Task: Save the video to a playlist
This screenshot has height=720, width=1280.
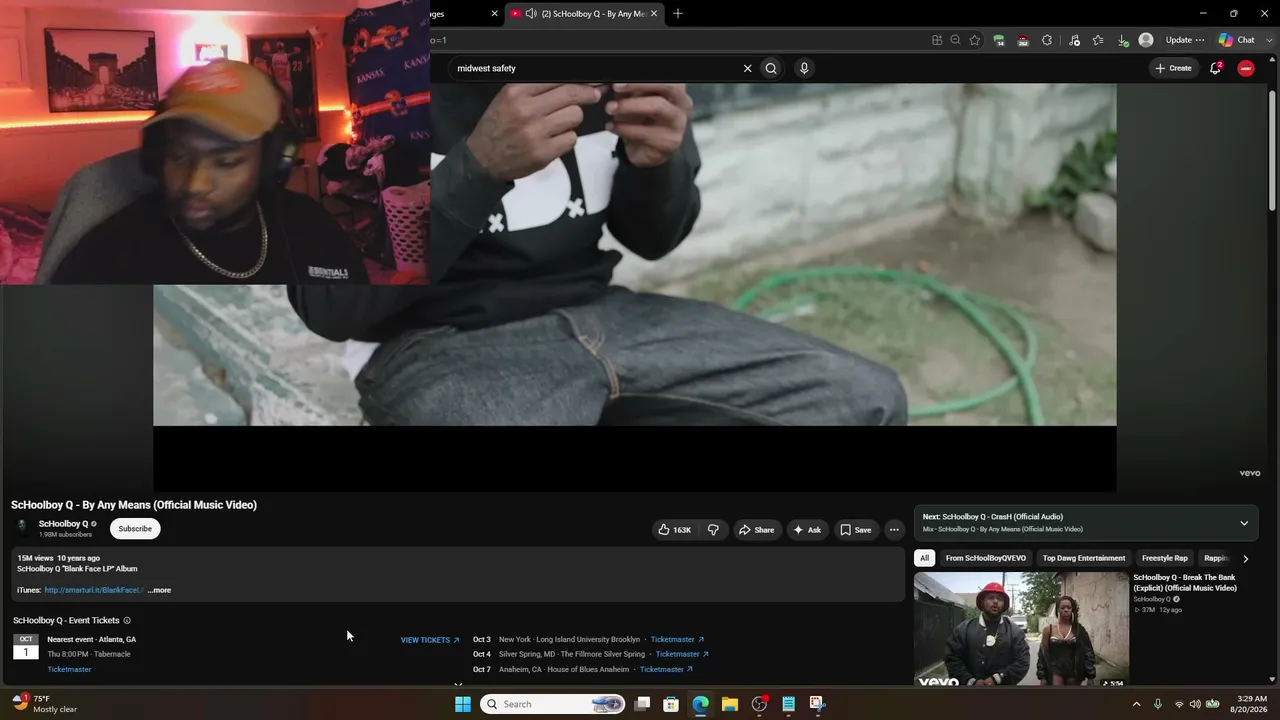Action: click(855, 530)
